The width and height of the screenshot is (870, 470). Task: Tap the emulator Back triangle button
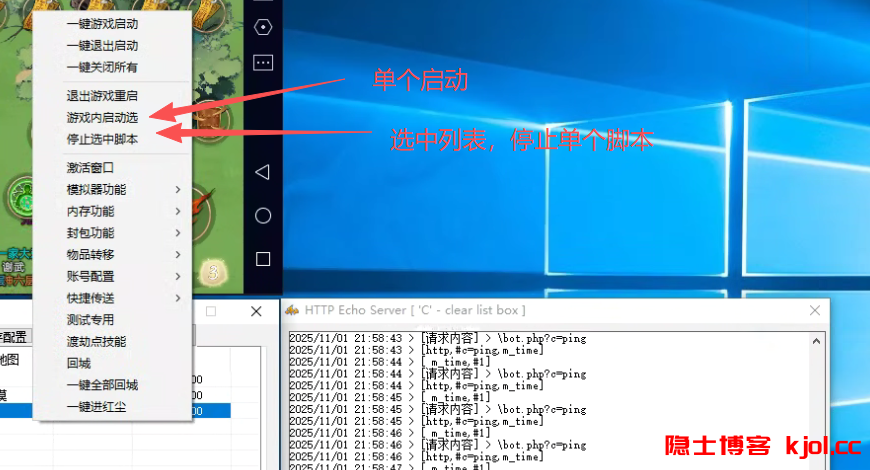pyautogui.click(x=262, y=172)
